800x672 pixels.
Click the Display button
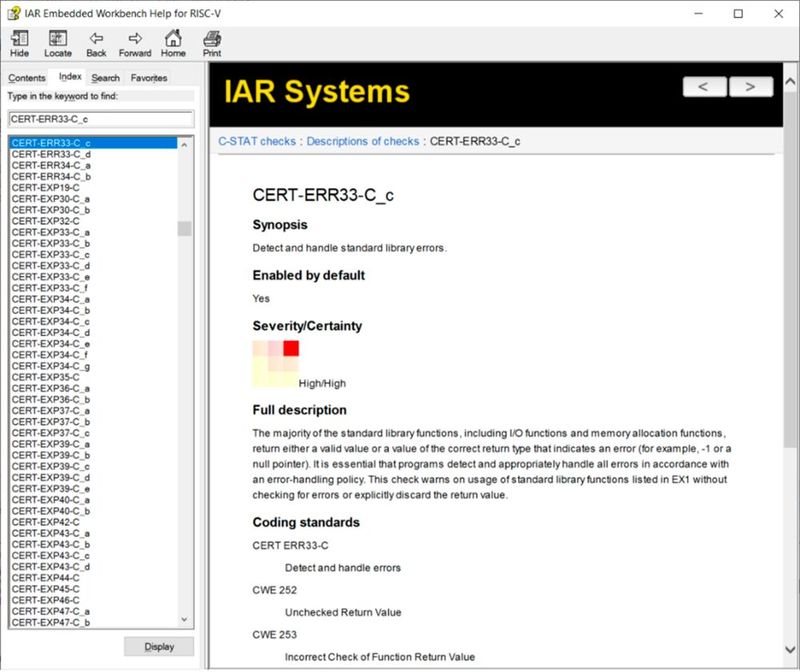click(x=159, y=646)
